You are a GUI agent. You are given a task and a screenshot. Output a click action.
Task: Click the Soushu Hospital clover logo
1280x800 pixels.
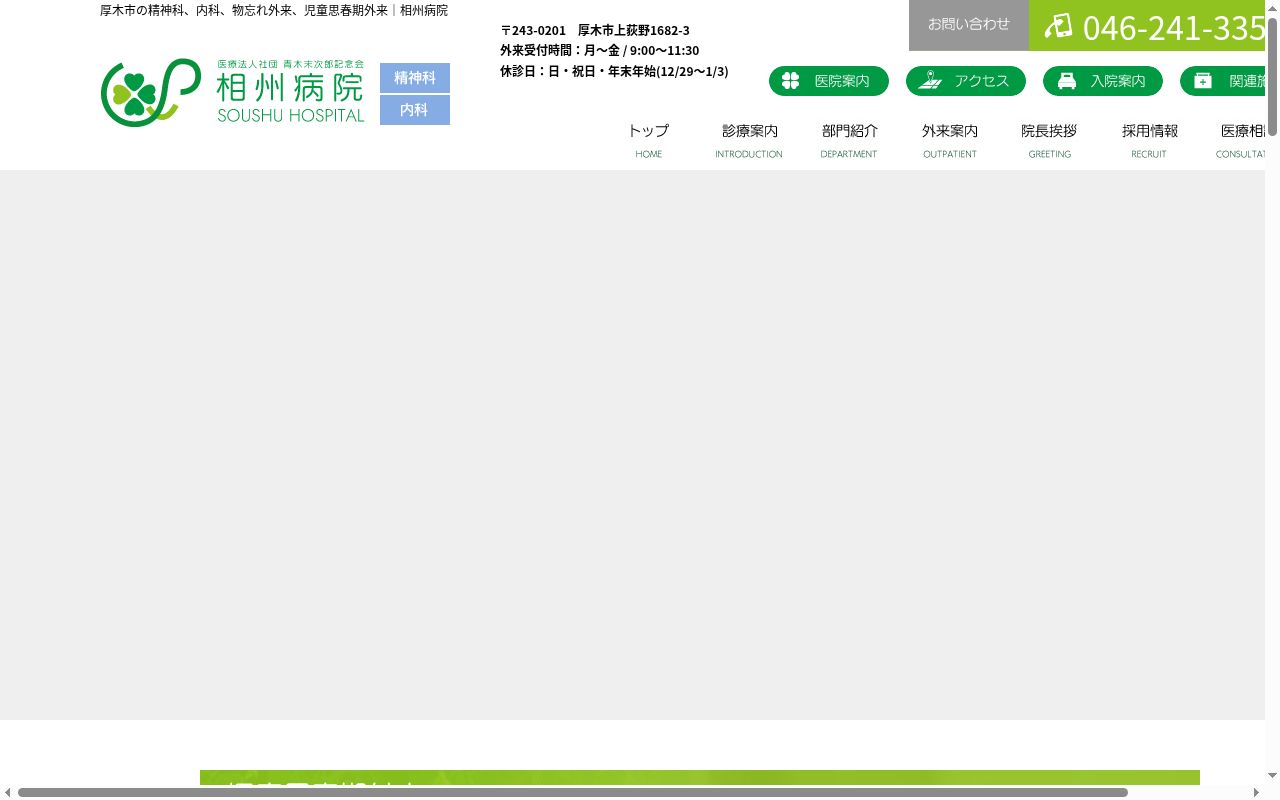[151, 92]
